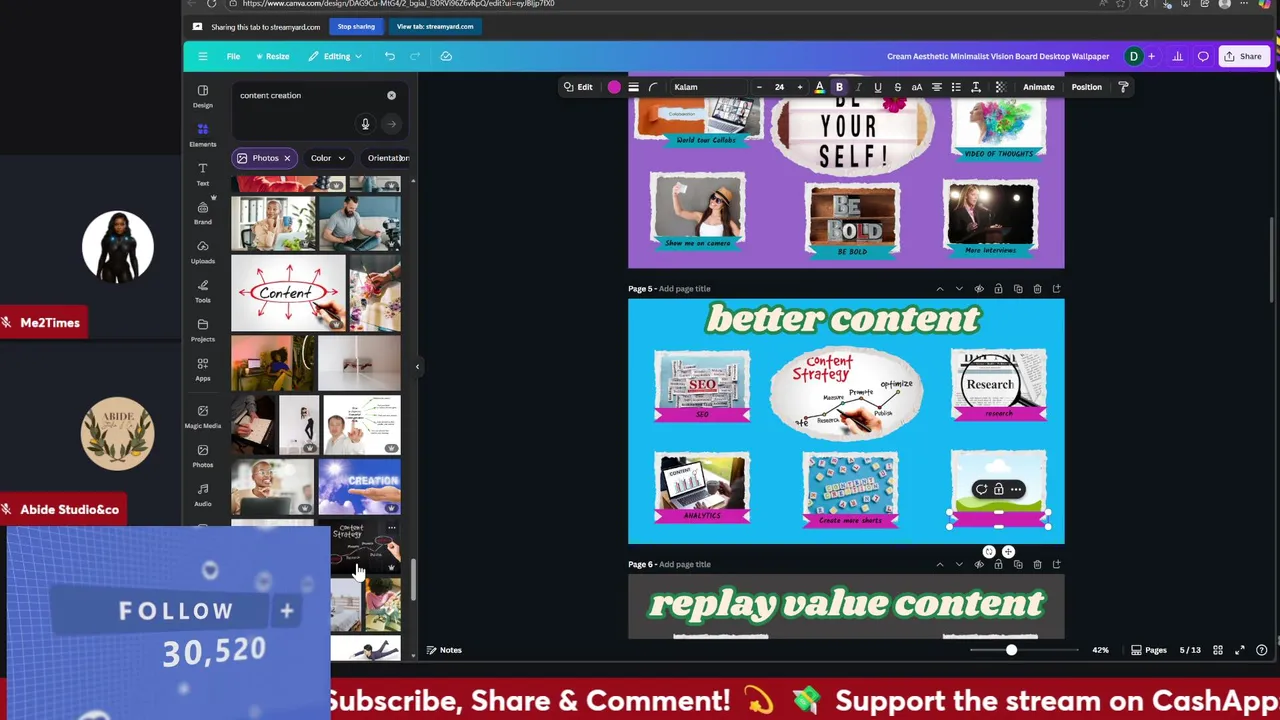Open Magic Media in sidebar

[203, 417]
